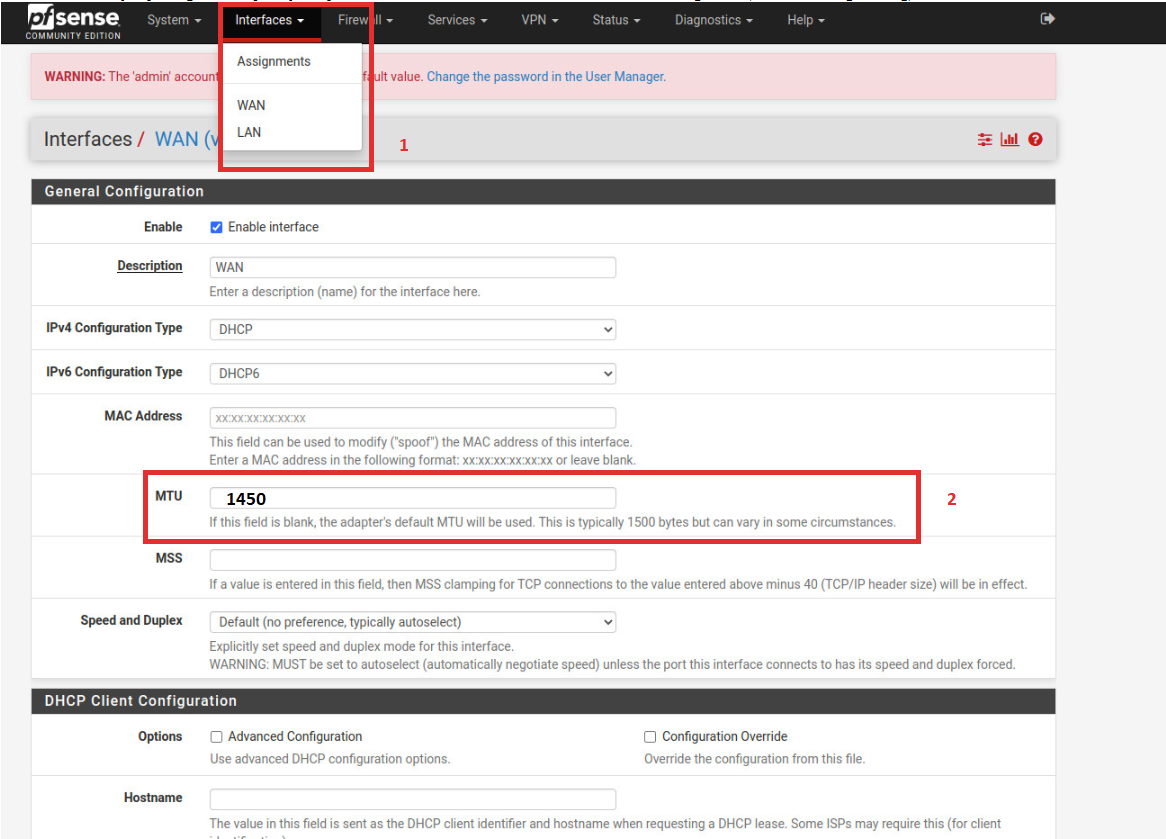1166x839 pixels.
Task: Expand the Speed and Duplex dropdown
Action: click(x=412, y=622)
